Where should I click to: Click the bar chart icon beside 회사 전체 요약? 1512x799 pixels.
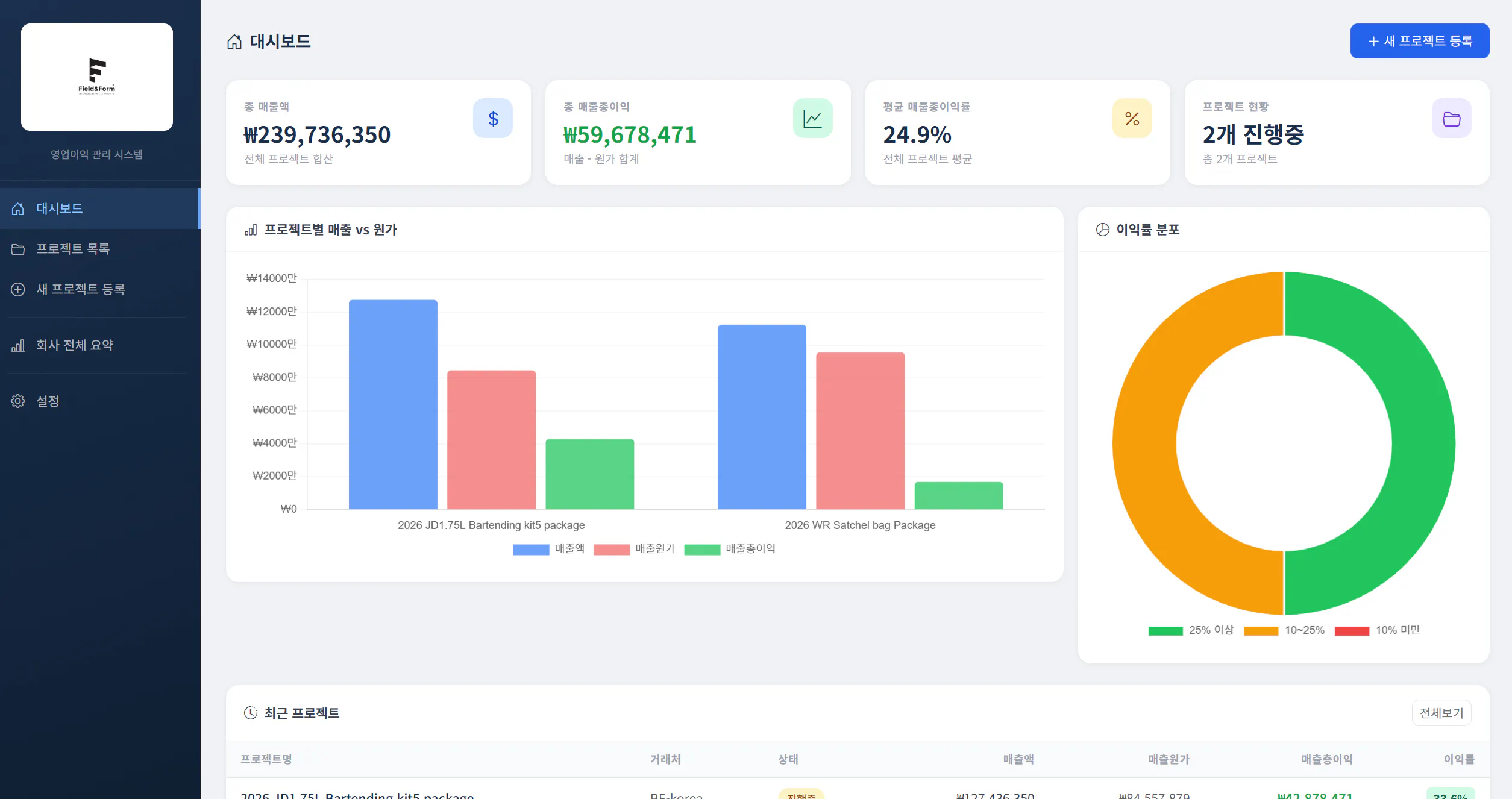pos(18,345)
